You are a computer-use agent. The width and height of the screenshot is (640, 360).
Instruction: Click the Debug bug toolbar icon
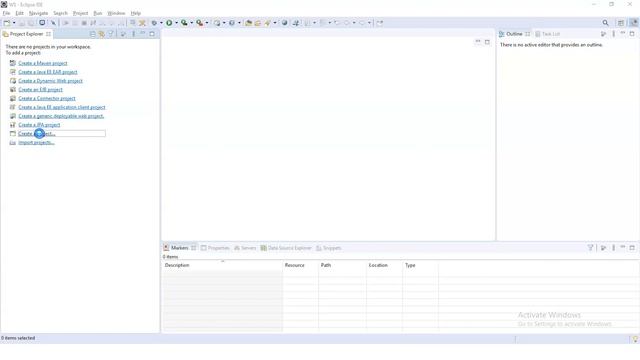[154, 23]
